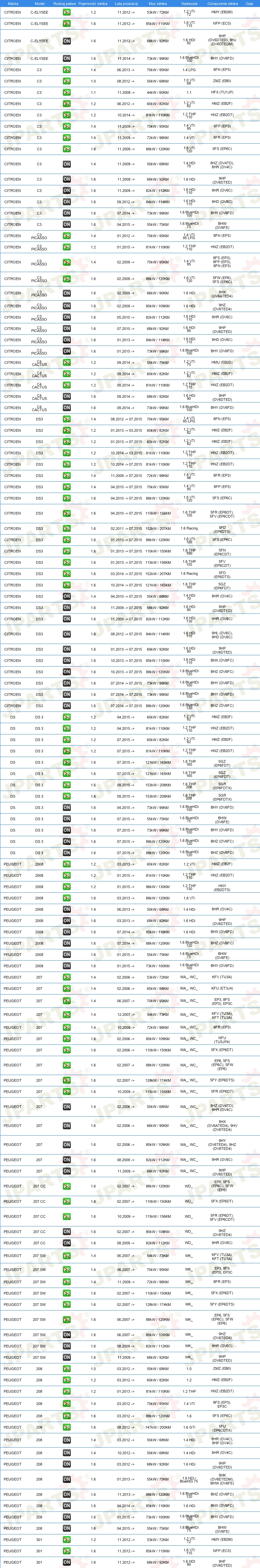Viewport: 260px width, 1568px height.
Task: Click the "Moc silnika" column header
Action: click(x=158, y=3)
